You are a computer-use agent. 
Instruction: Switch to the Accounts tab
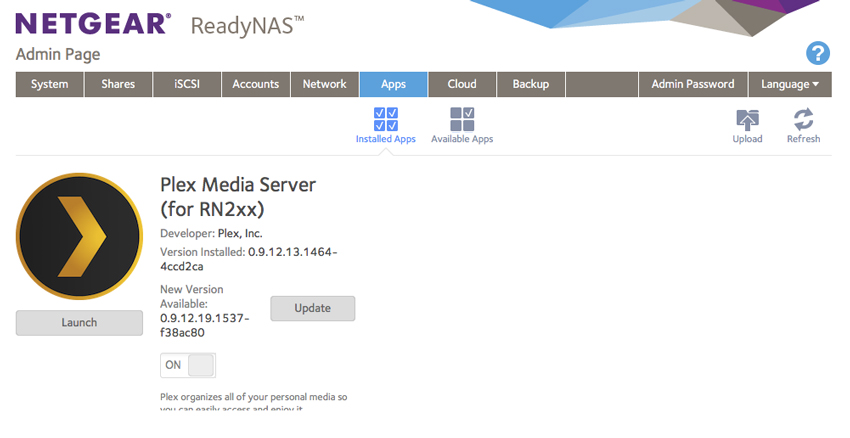[256, 84]
